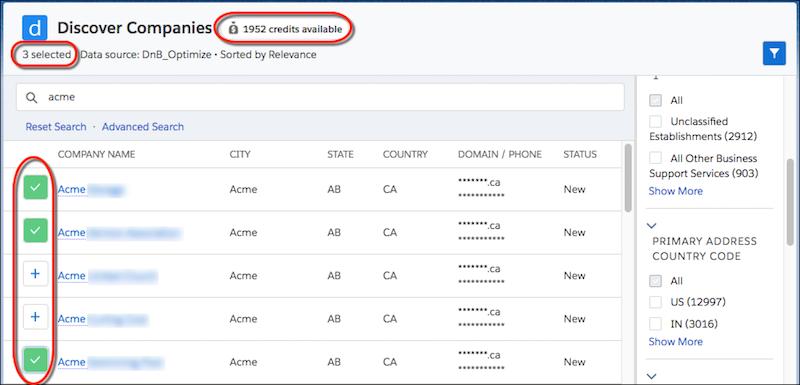Check All under Primary Address Country Code
The height and width of the screenshot is (385, 800).
656,281
